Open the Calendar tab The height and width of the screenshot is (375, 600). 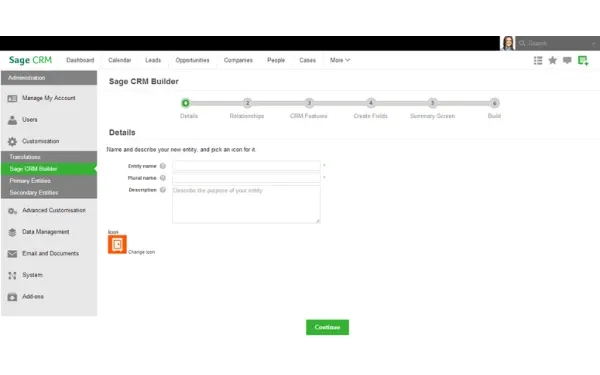pyautogui.click(x=119, y=60)
